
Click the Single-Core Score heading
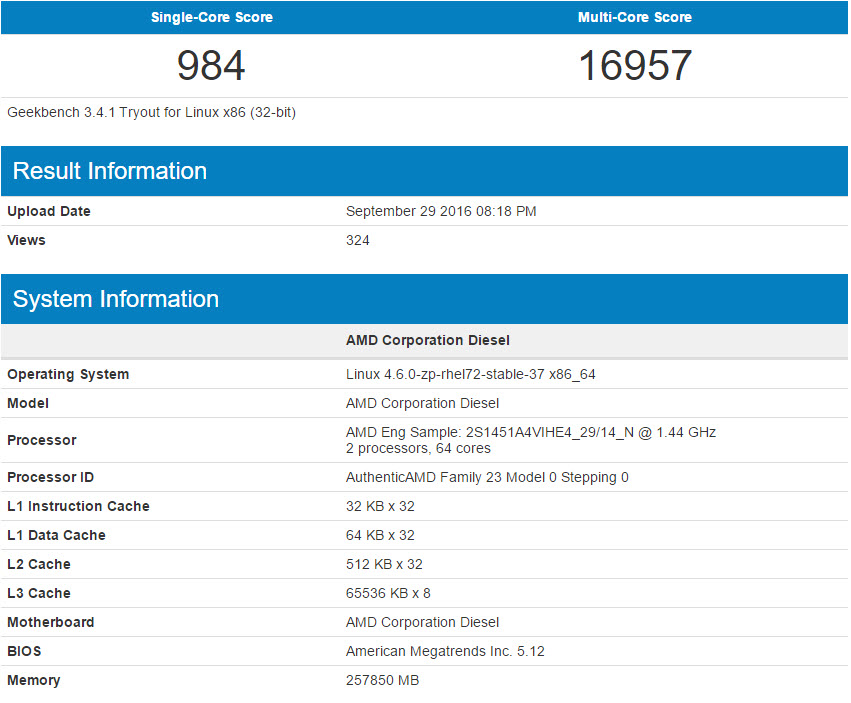212,17
